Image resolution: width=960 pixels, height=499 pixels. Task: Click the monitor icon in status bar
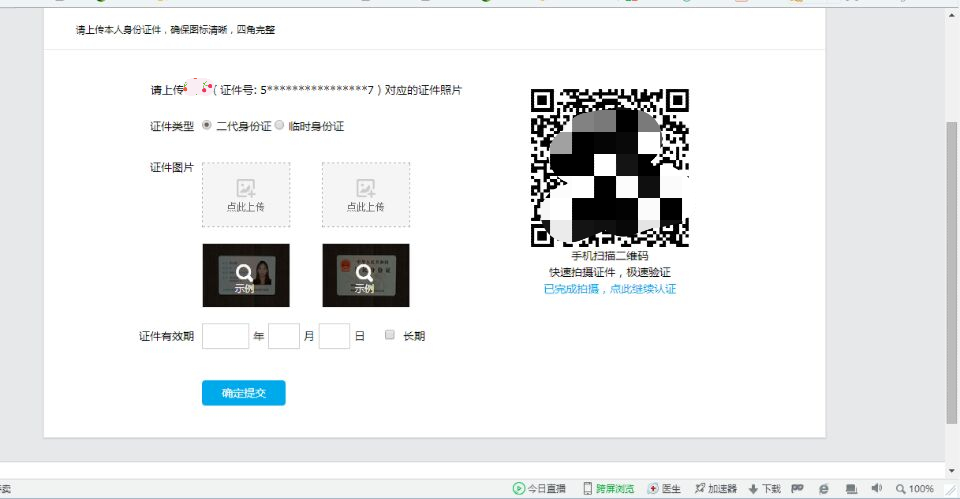pos(851,489)
